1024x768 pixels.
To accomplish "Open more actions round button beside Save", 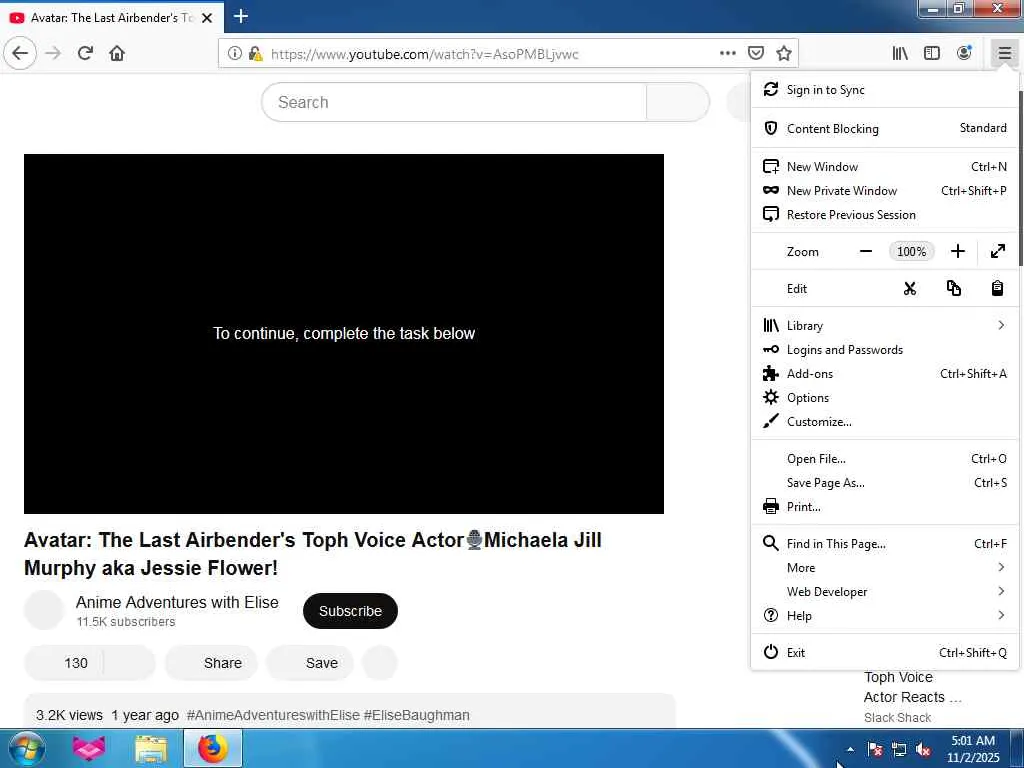I will tap(379, 663).
